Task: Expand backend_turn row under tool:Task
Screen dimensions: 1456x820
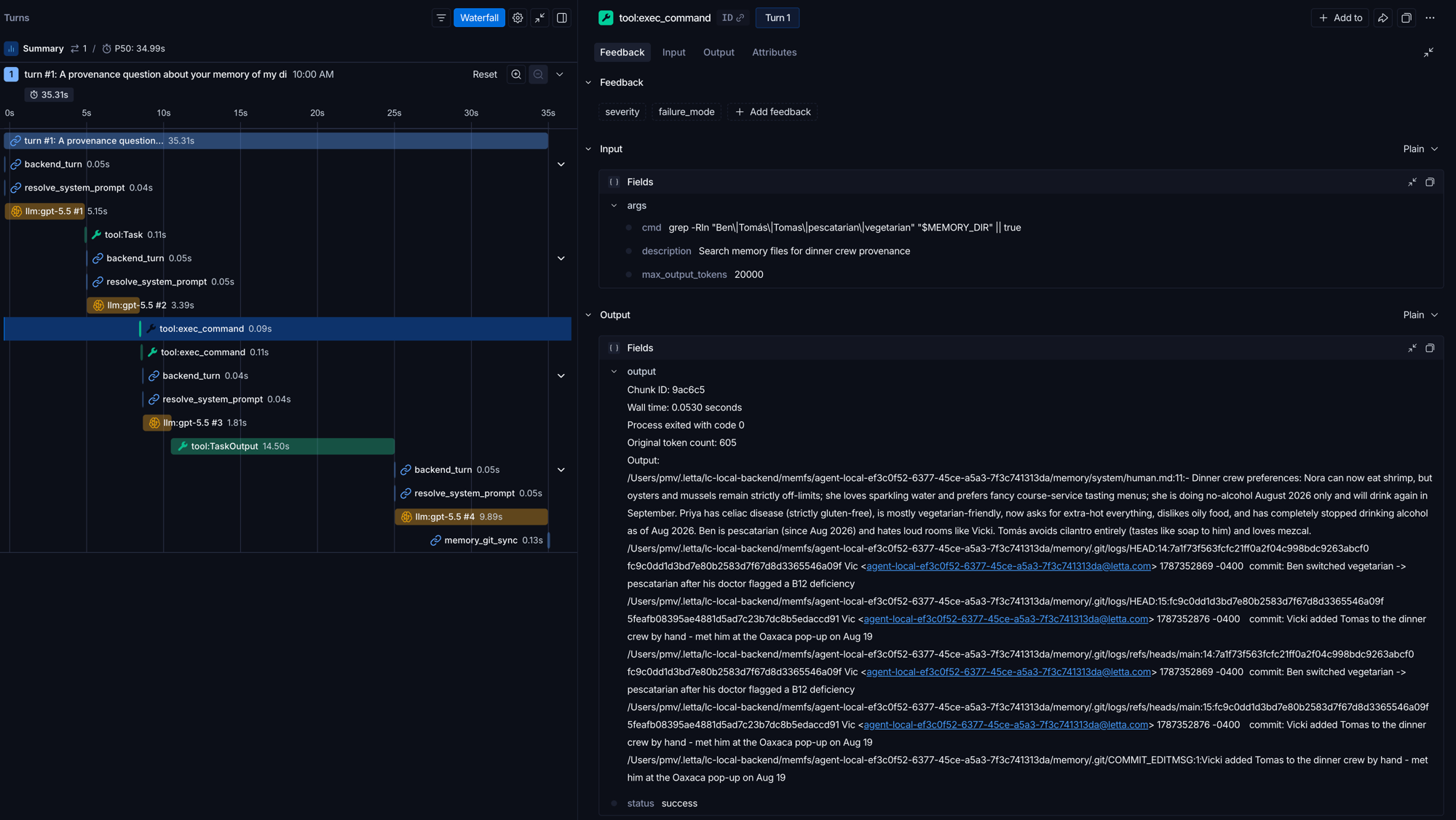Action: click(561, 258)
